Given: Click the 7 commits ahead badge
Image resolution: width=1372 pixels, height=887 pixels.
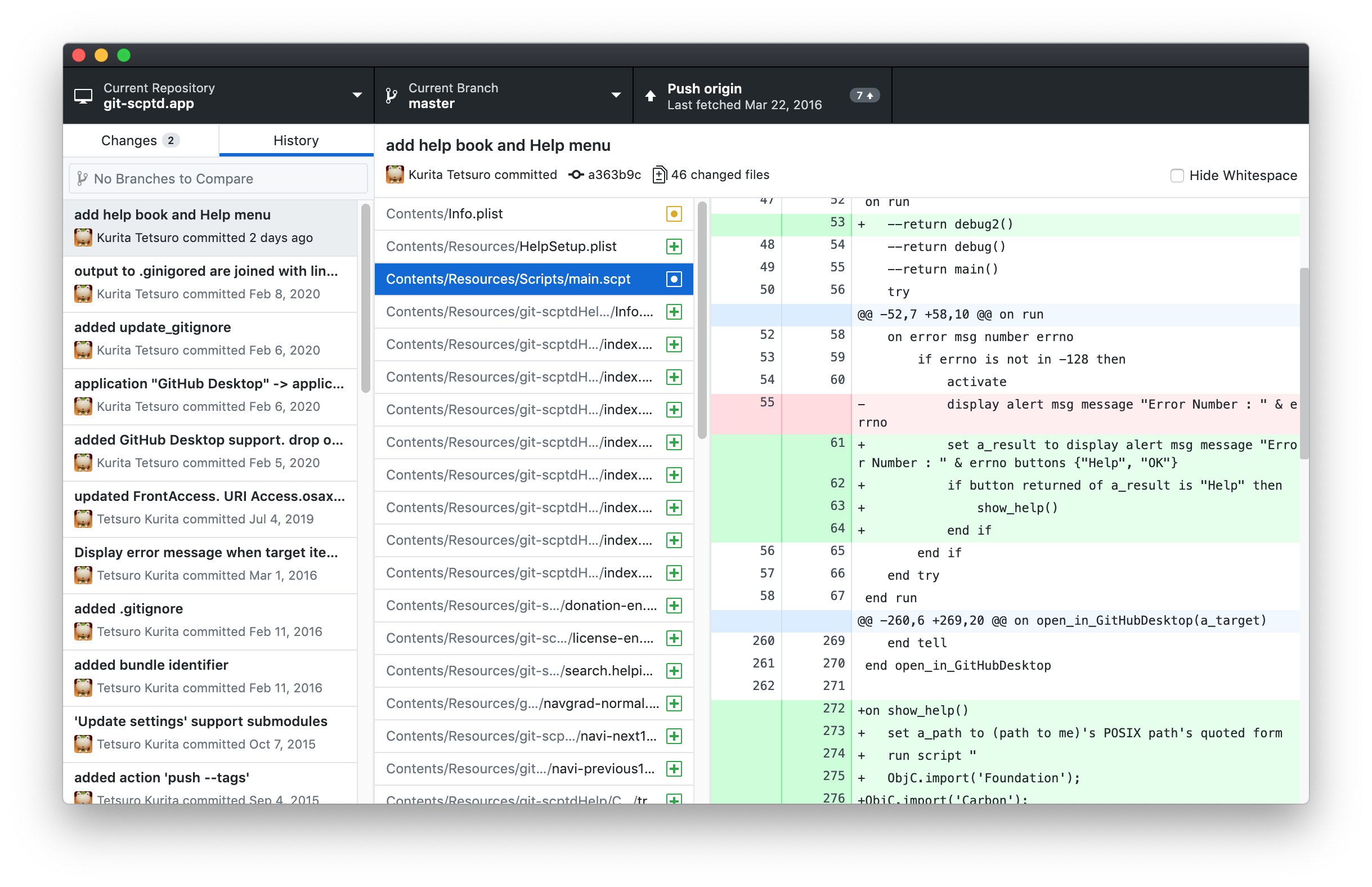Looking at the screenshot, I should pyautogui.click(x=864, y=96).
